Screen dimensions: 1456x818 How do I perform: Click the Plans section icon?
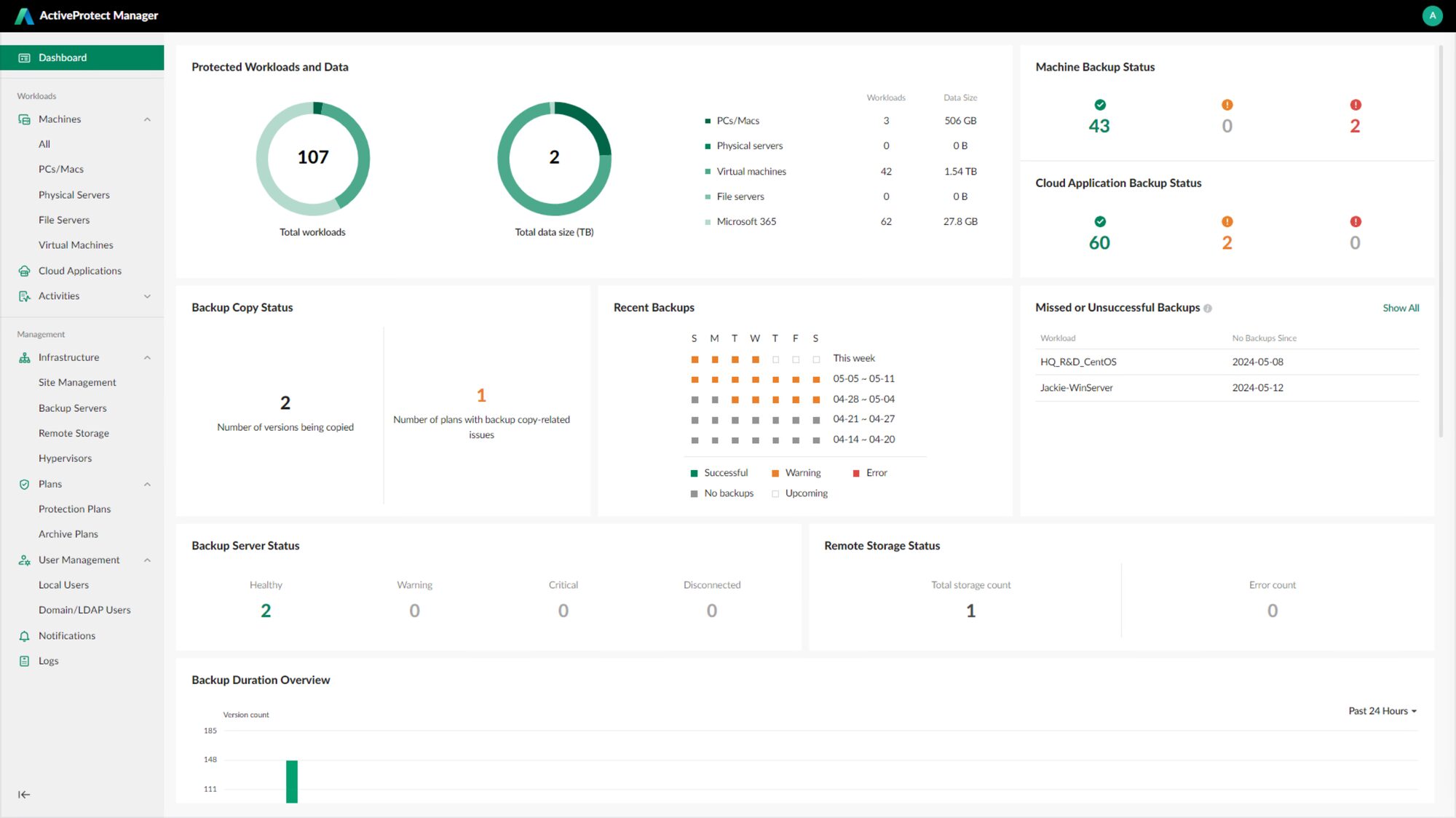click(24, 483)
